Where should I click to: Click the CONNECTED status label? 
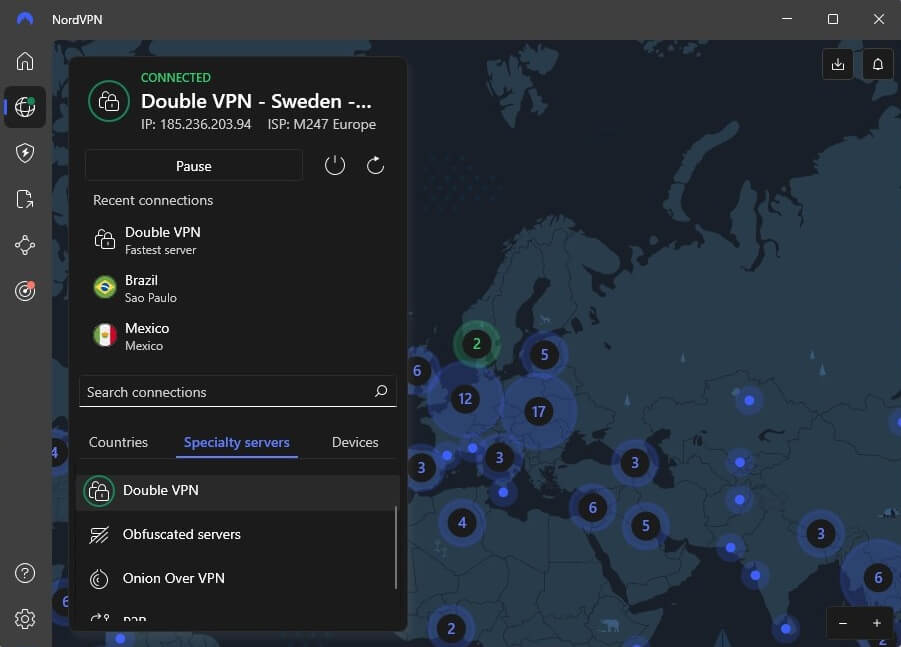pos(176,78)
